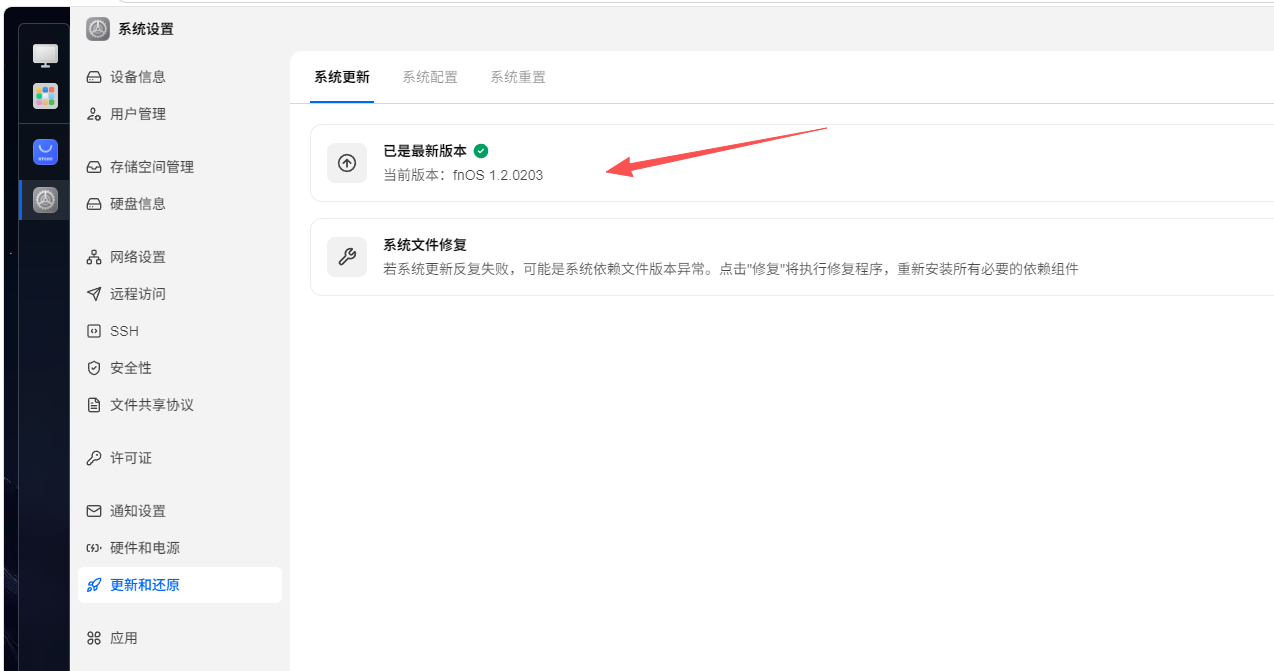Click the 应用 apps grid icon

coord(94,638)
